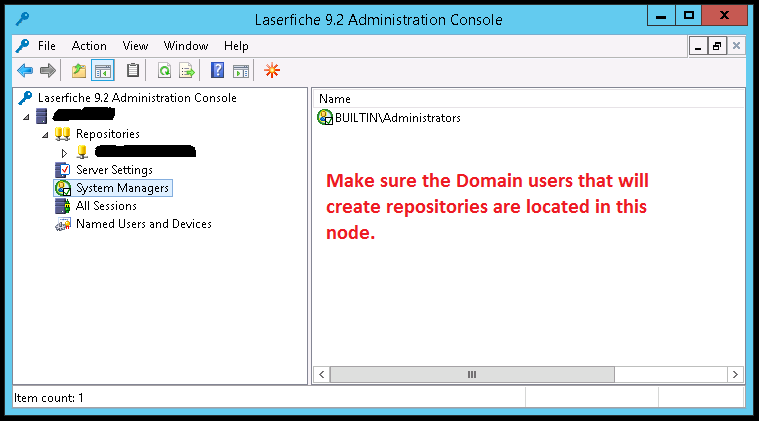Screen dimensions: 759x421
Task: Click the horizontal scrollbar right arrow
Action: click(735, 375)
